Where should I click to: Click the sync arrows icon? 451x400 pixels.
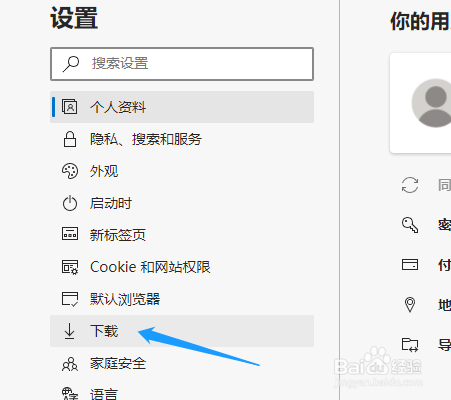[x=410, y=185]
